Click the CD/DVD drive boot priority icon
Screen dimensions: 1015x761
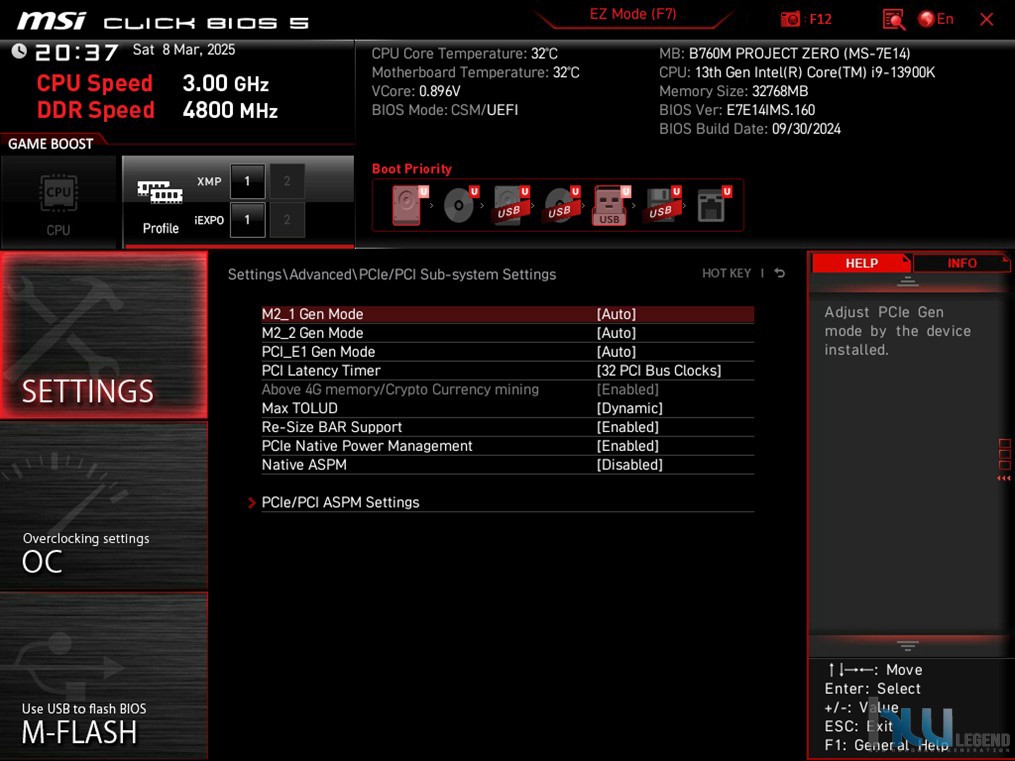click(x=461, y=205)
